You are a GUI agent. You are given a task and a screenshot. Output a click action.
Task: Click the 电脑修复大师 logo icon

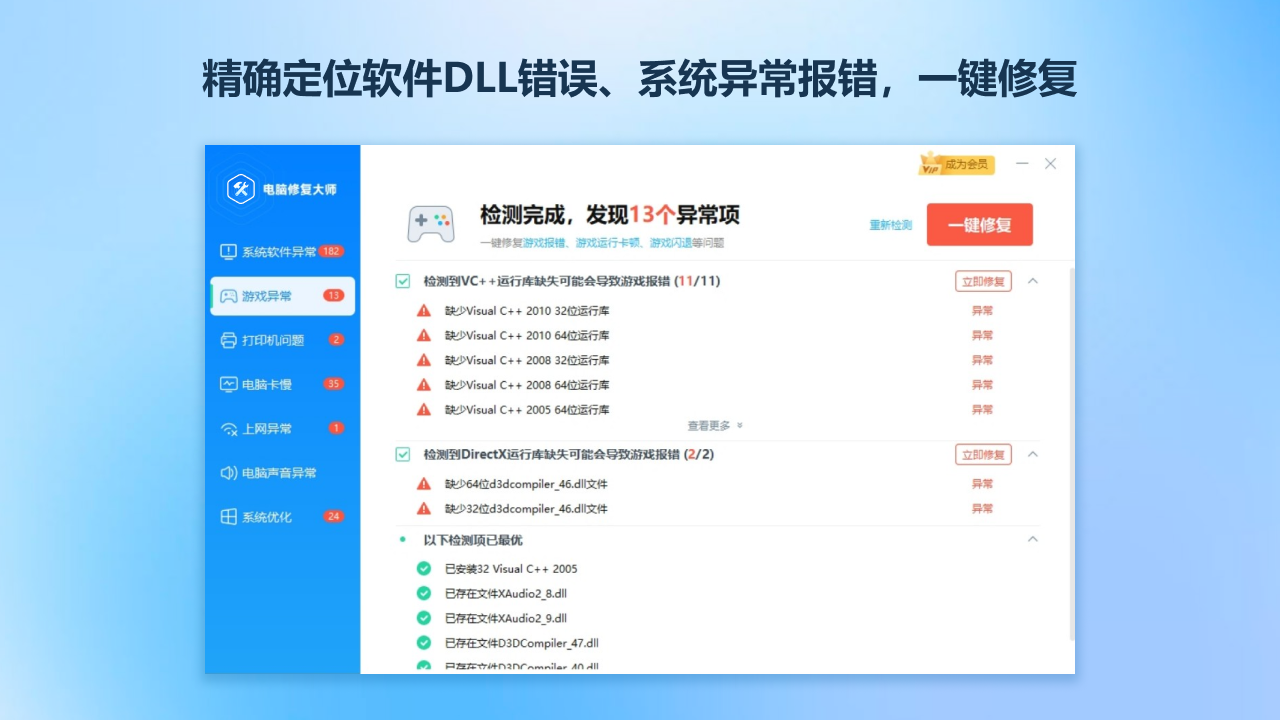coord(241,188)
